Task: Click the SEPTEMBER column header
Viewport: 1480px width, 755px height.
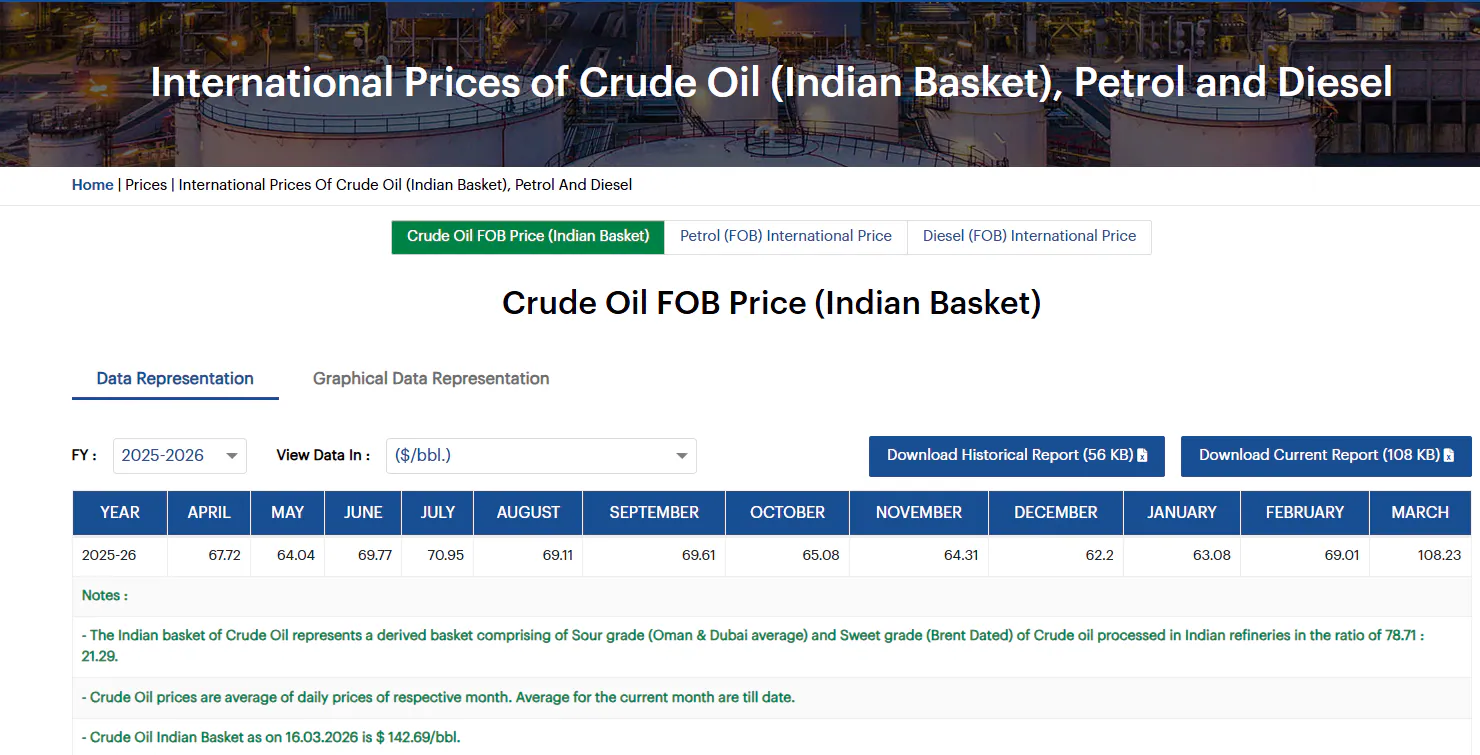Action: 654,513
